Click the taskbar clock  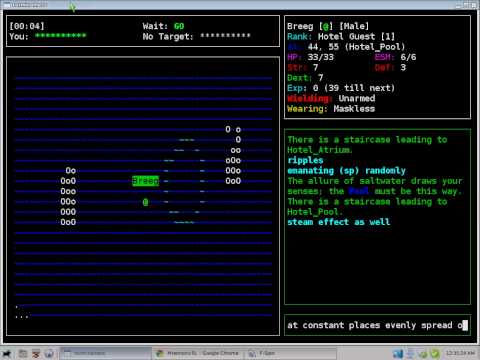pyautogui.click(x=461, y=353)
